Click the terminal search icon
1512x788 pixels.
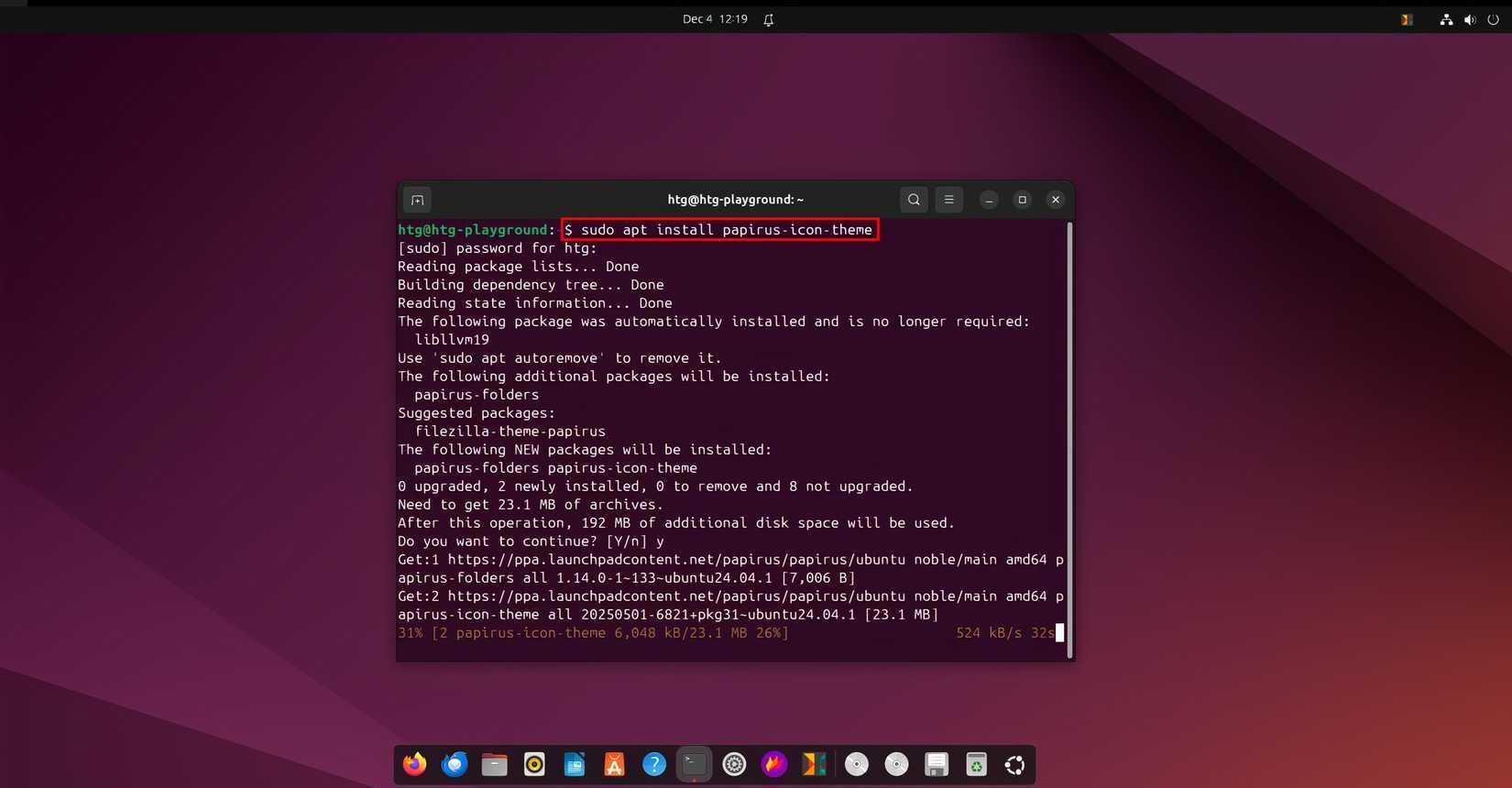click(914, 200)
